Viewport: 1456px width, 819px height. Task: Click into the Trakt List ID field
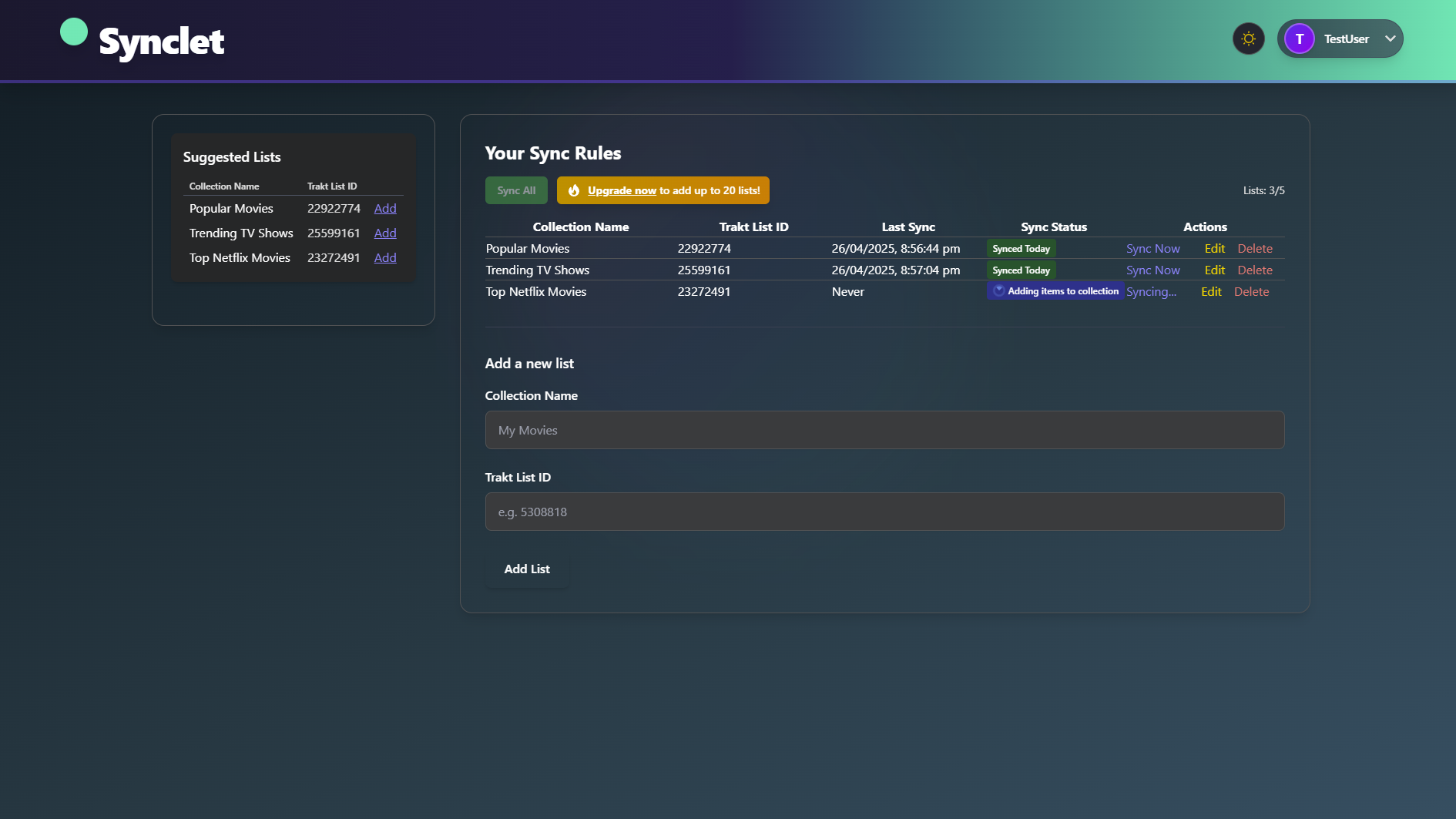point(884,512)
